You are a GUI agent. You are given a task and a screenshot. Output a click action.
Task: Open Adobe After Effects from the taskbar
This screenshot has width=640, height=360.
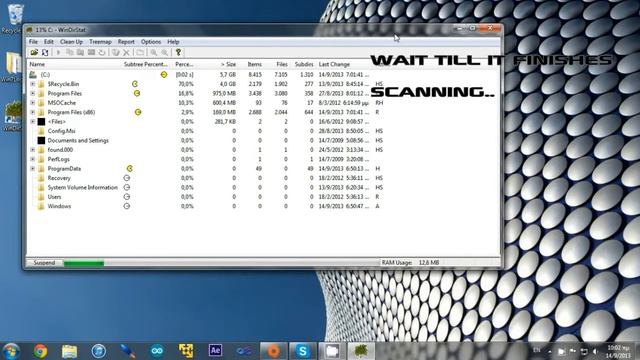pos(215,350)
